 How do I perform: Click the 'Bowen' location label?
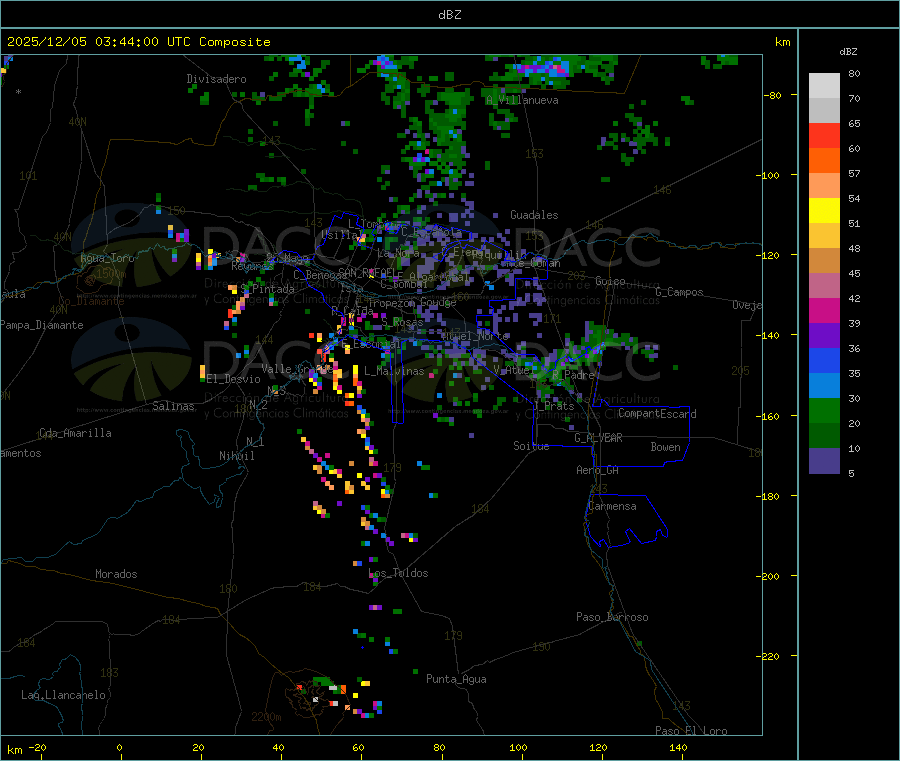pyautogui.click(x=665, y=447)
